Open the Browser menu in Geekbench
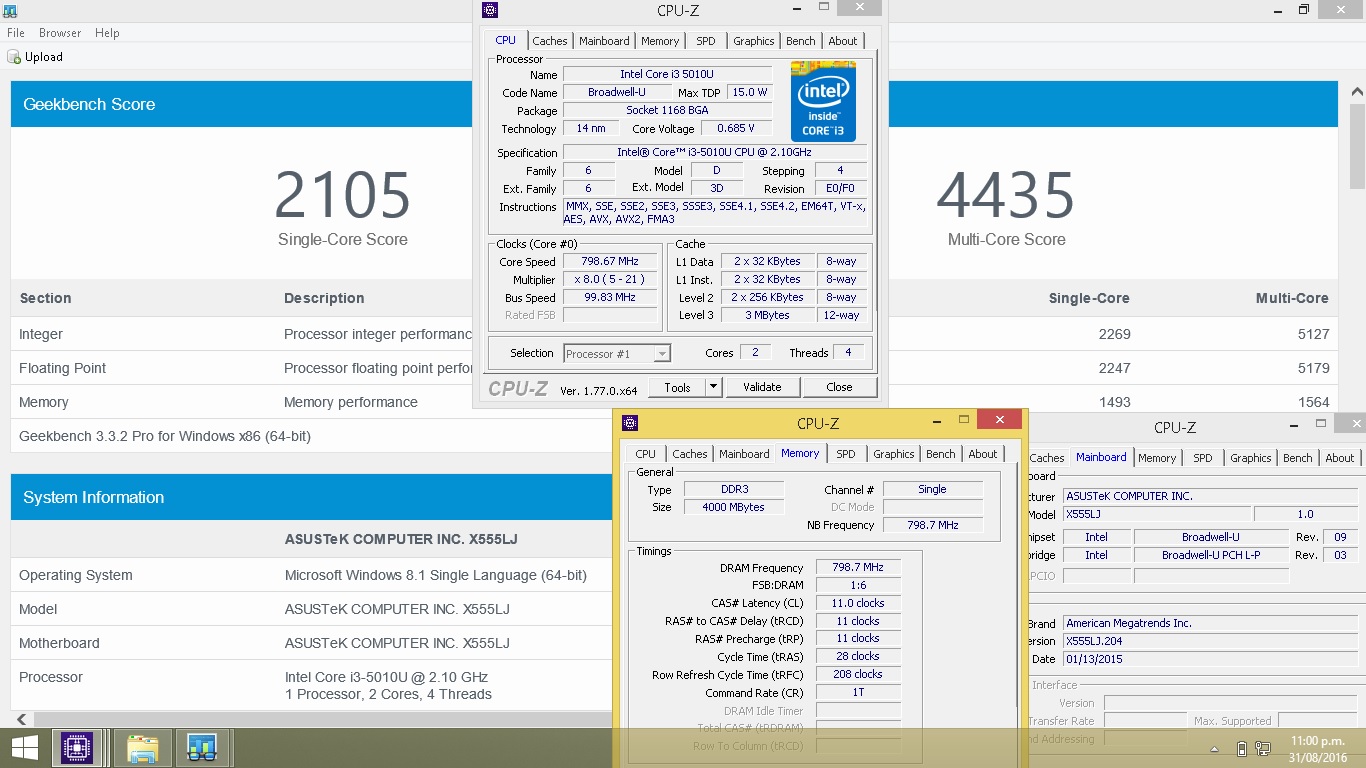The width and height of the screenshot is (1366, 768). point(60,33)
